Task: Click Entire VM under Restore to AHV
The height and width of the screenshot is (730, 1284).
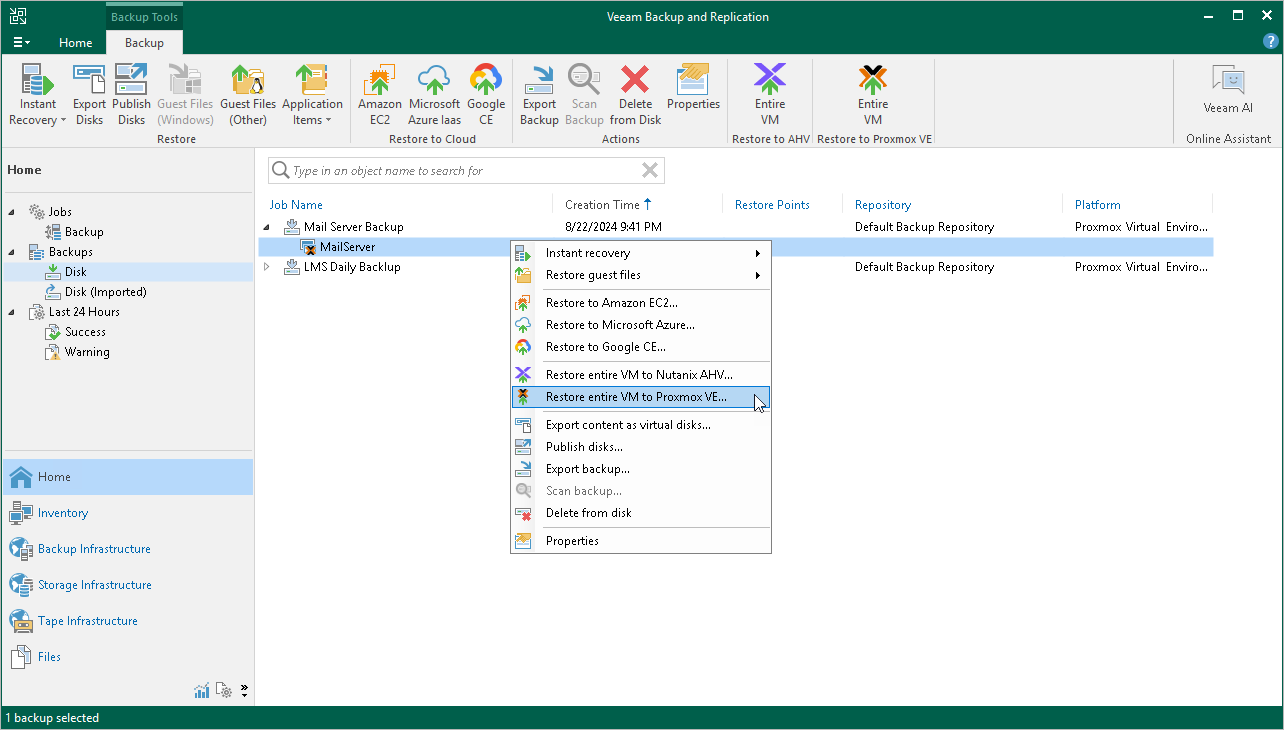Action: pyautogui.click(x=769, y=95)
